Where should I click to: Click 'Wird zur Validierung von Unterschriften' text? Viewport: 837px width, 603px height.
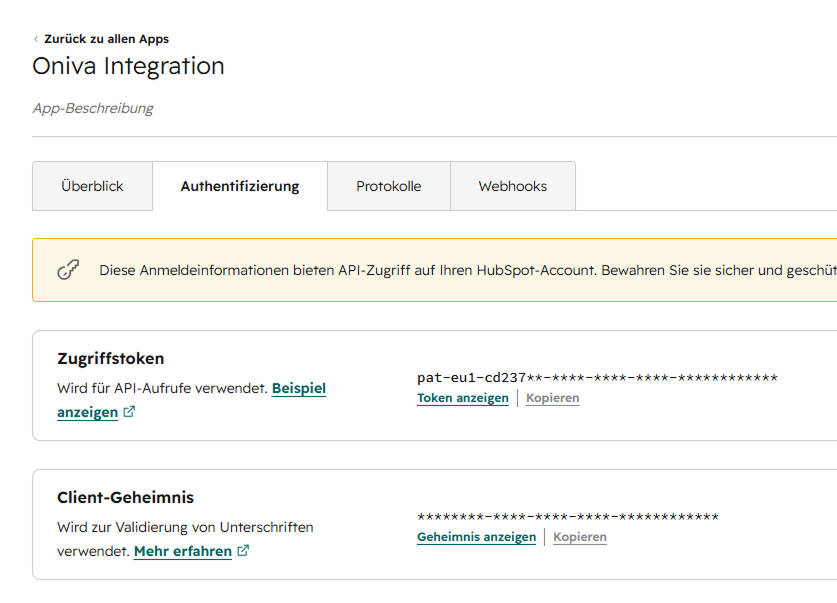185,527
